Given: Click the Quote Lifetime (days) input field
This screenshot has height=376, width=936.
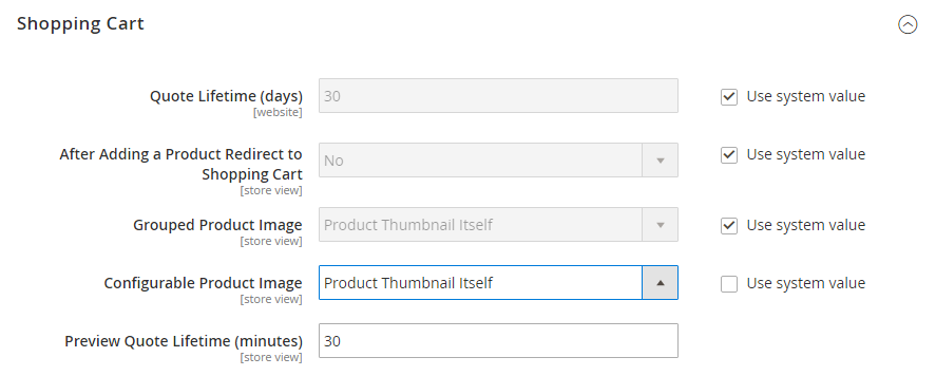Looking at the screenshot, I should pos(498,95).
